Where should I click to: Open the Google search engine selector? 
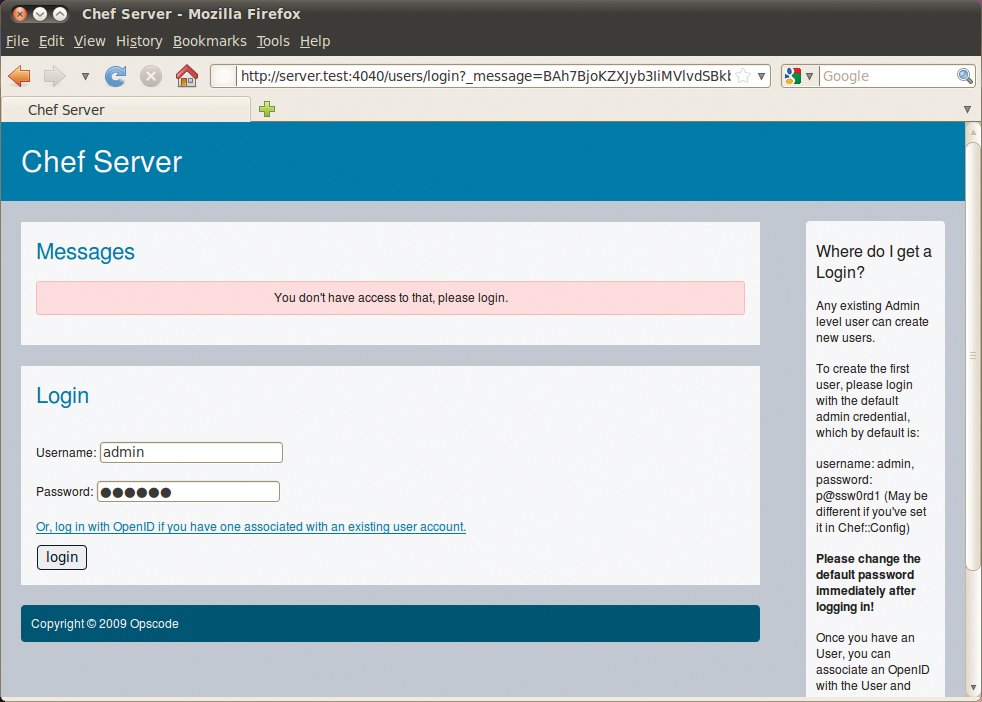tap(800, 76)
